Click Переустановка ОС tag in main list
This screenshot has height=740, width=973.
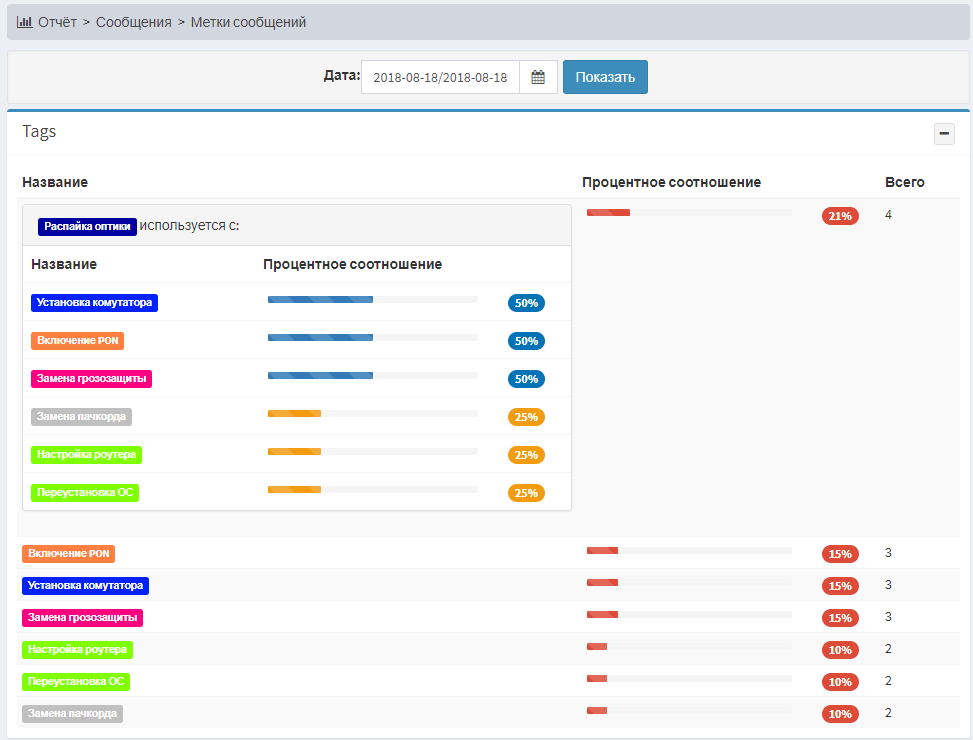(76, 682)
